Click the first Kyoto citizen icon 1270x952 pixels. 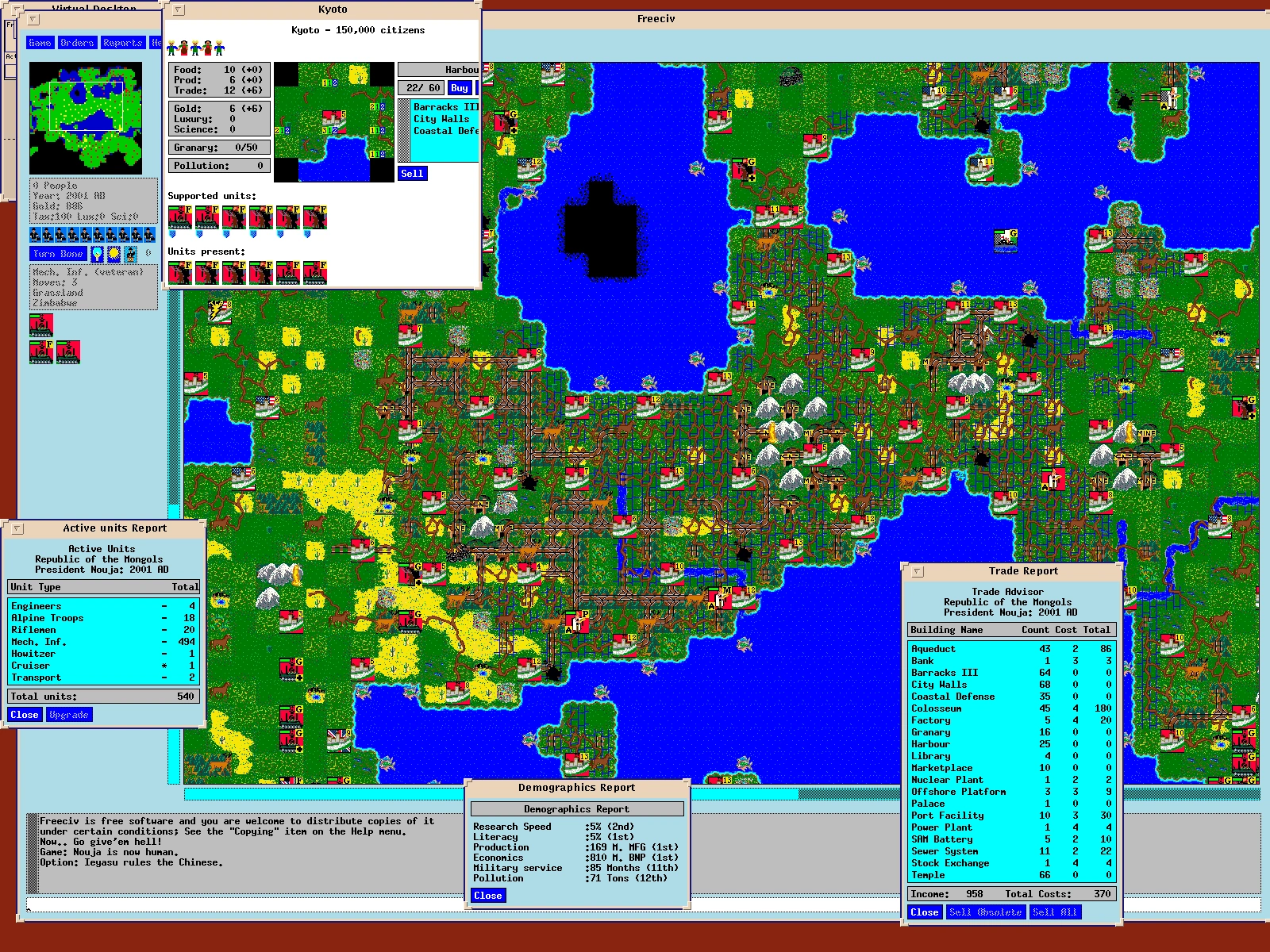click(171, 48)
